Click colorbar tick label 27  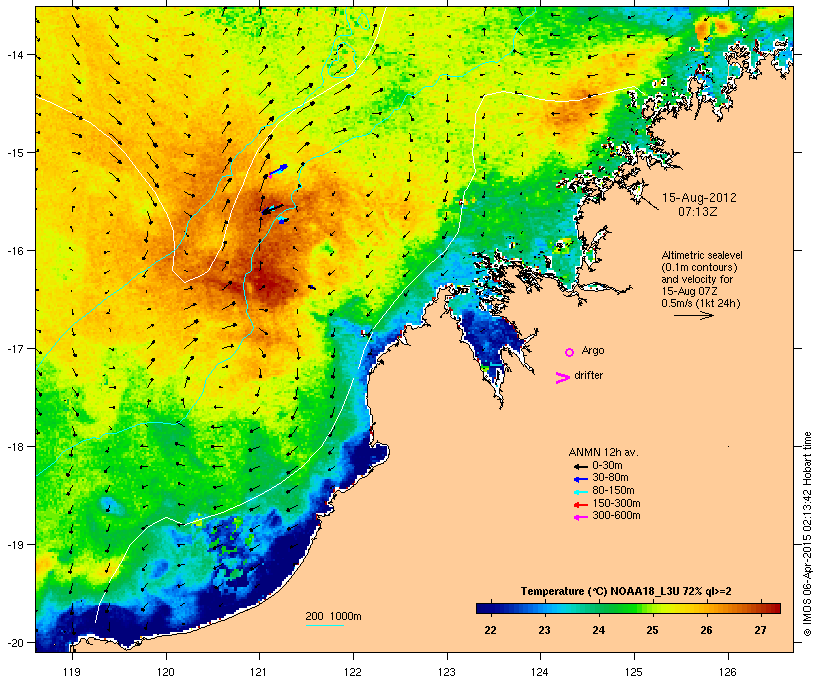(x=760, y=630)
